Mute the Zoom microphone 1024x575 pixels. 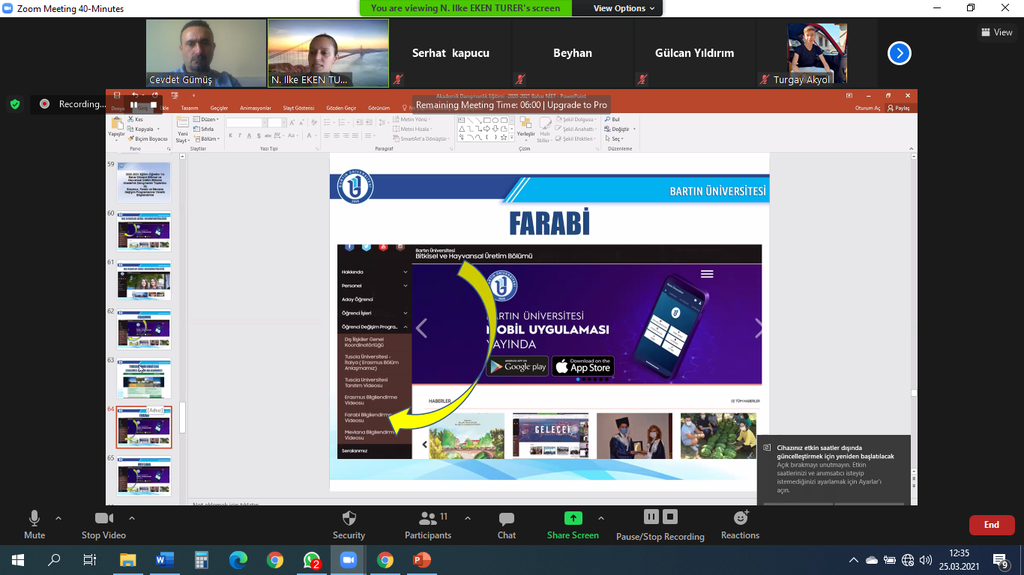click(x=34, y=525)
